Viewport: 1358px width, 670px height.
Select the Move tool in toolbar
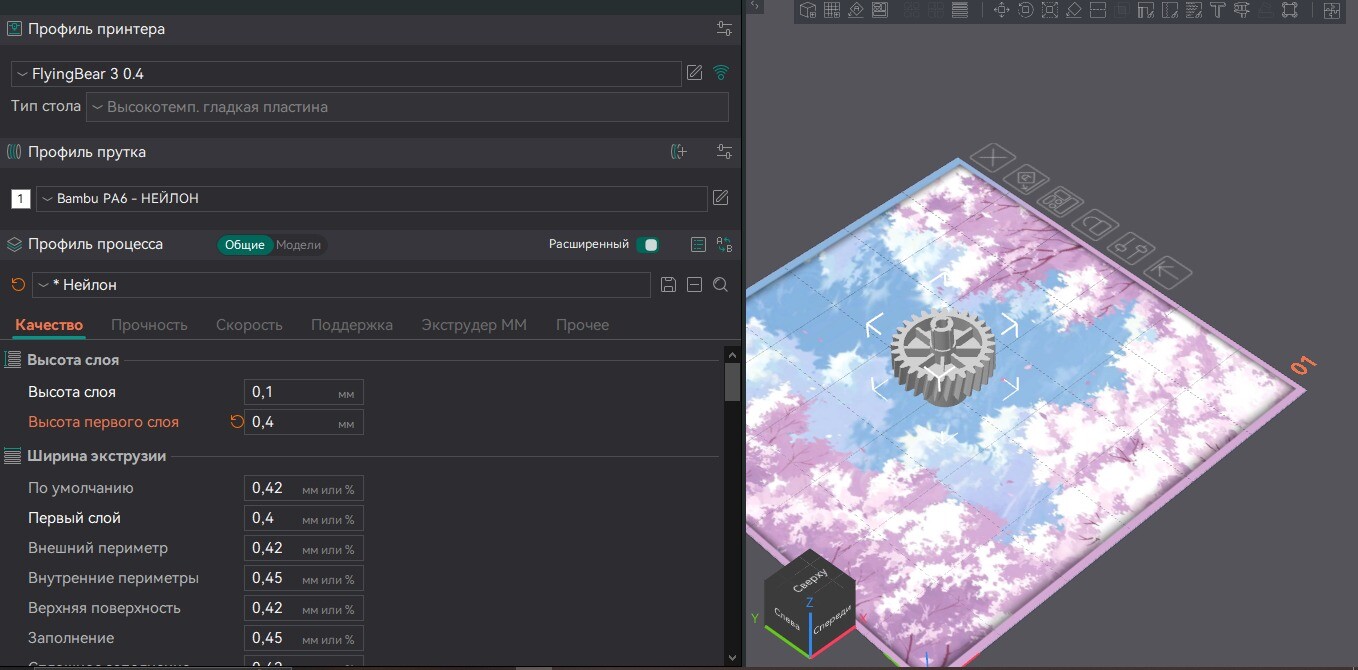click(x=1001, y=10)
